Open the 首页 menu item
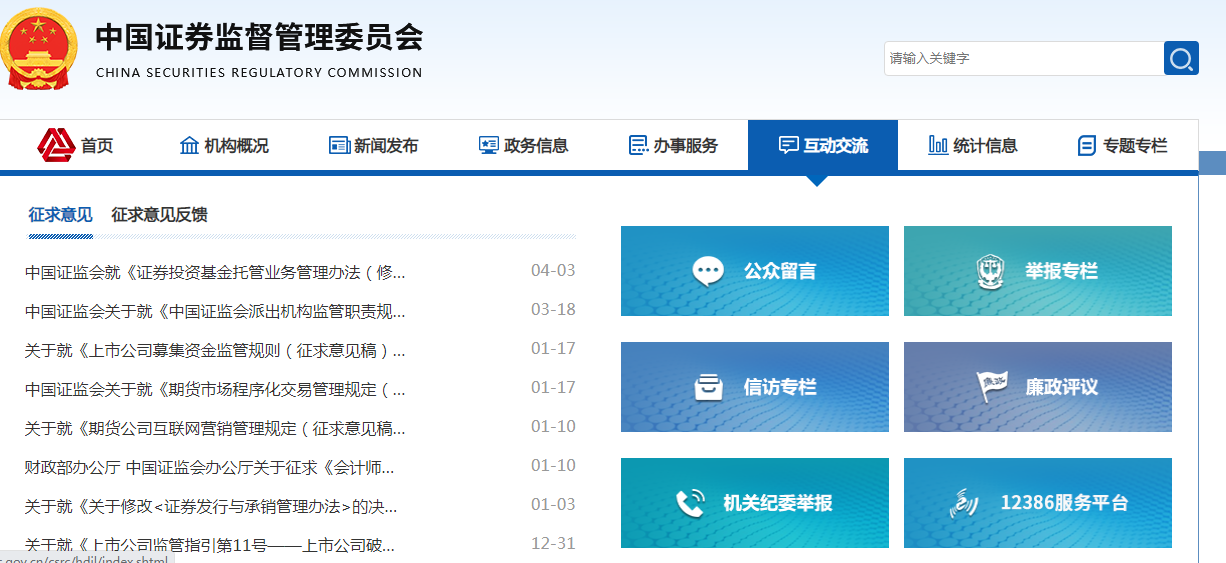The image size is (1226, 563). tap(97, 146)
